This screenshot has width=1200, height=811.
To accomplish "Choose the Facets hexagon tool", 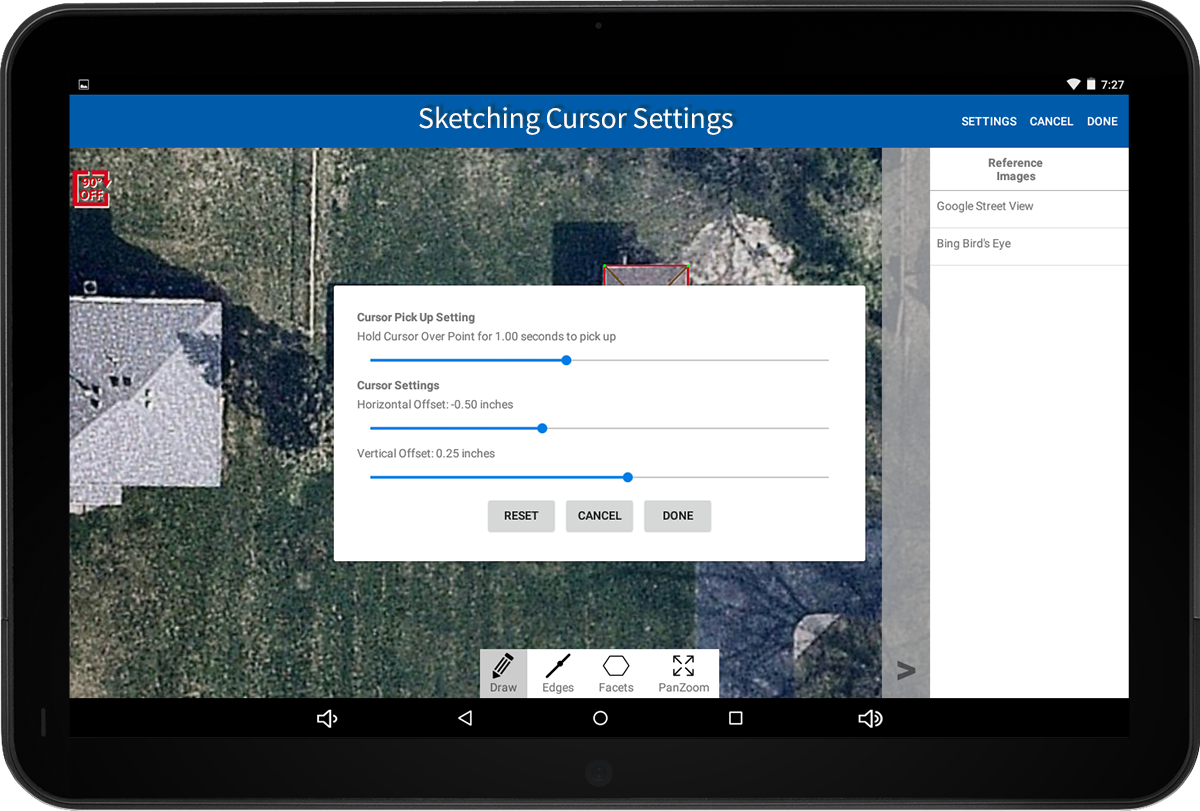I will pos(616,673).
